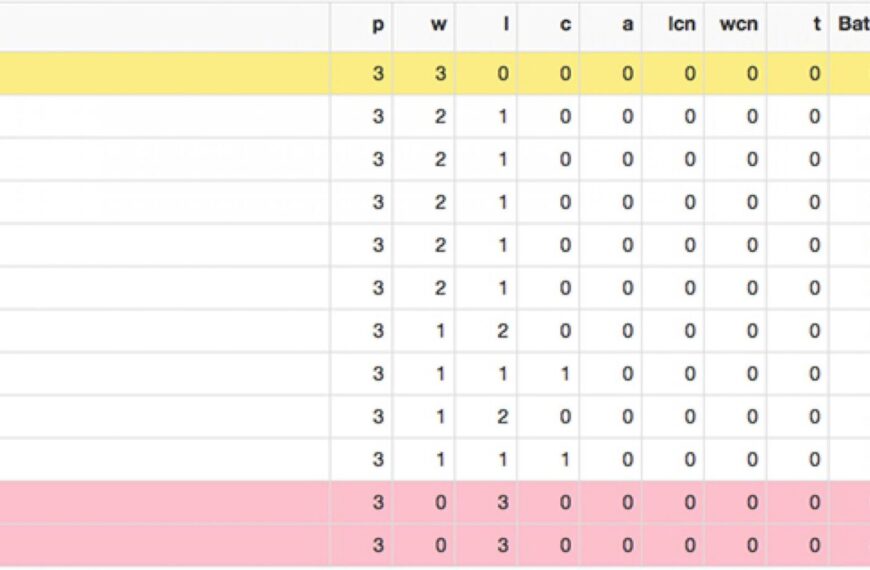Click the 'l' cell in the last pink row
Viewport: 870px width, 570px height.
[502, 546]
